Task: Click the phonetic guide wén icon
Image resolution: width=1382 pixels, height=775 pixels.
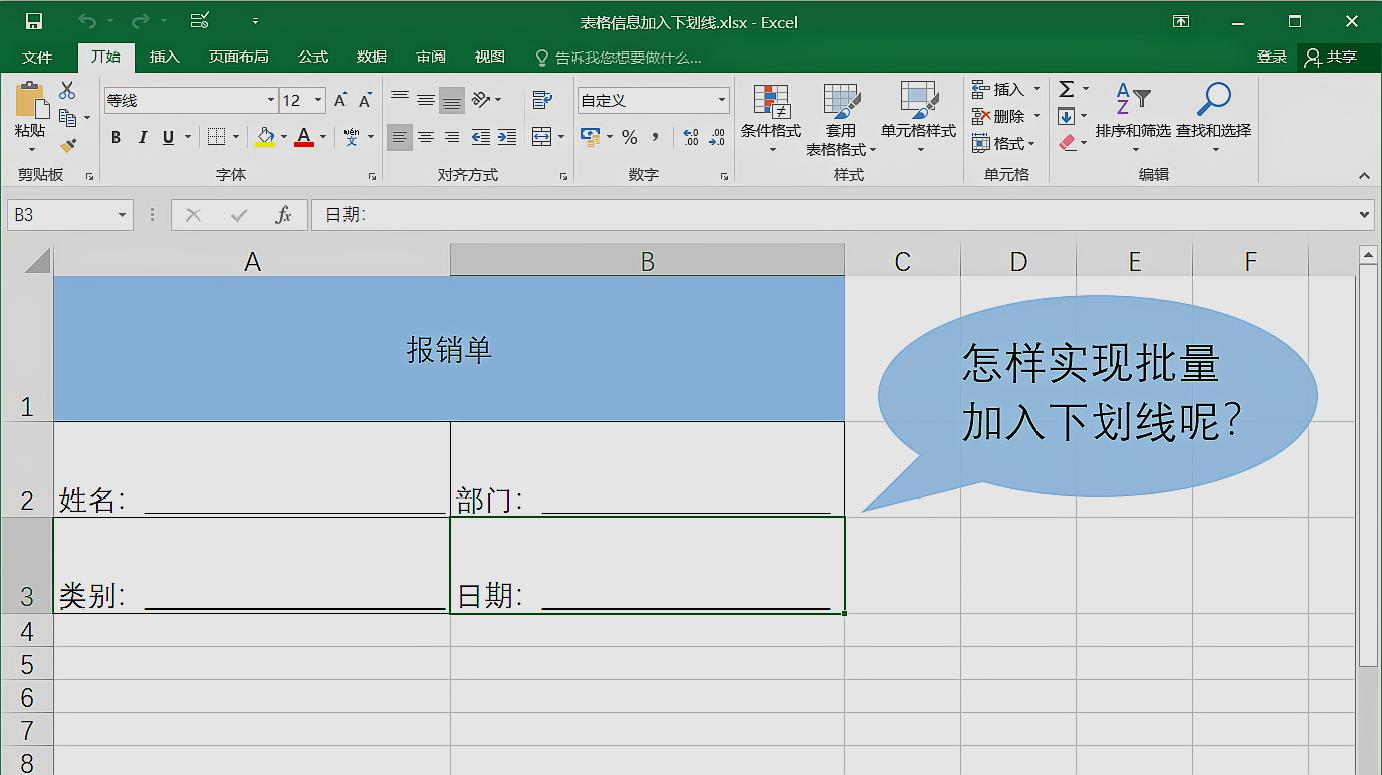Action: (351, 137)
